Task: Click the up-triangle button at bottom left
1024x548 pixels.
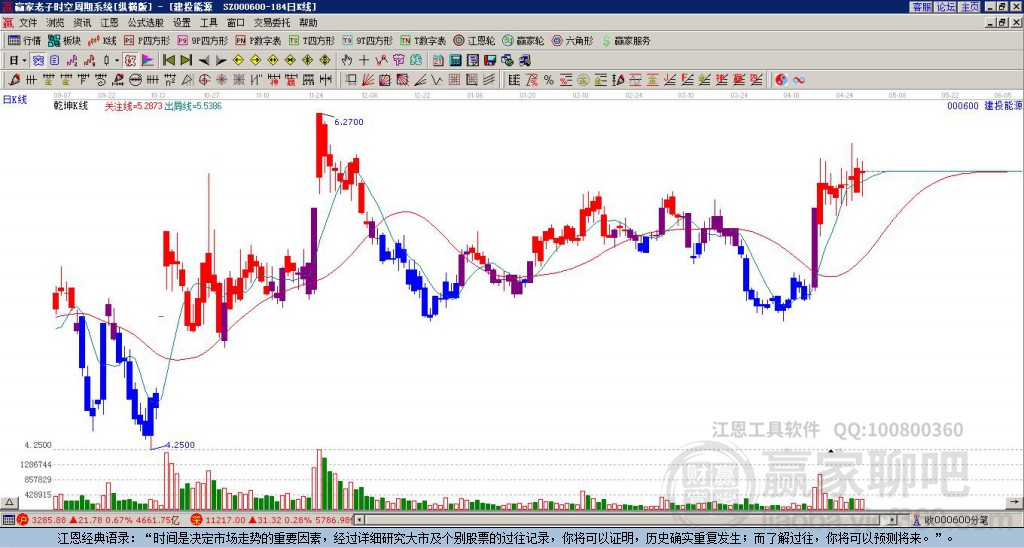Action: (x=9, y=502)
